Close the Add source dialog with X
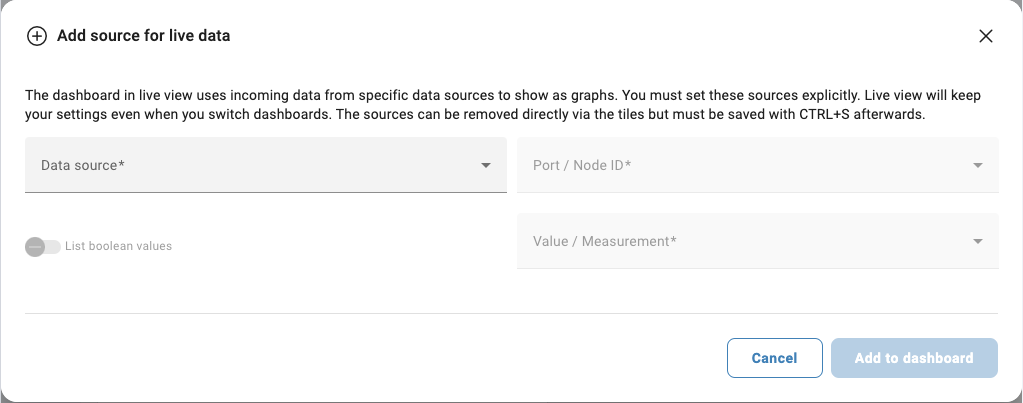 click(x=985, y=36)
